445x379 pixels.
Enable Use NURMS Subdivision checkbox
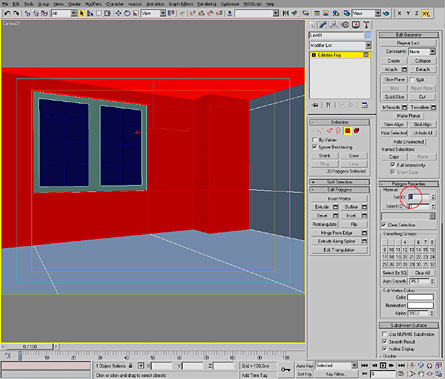pyautogui.click(x=384, y=334)
